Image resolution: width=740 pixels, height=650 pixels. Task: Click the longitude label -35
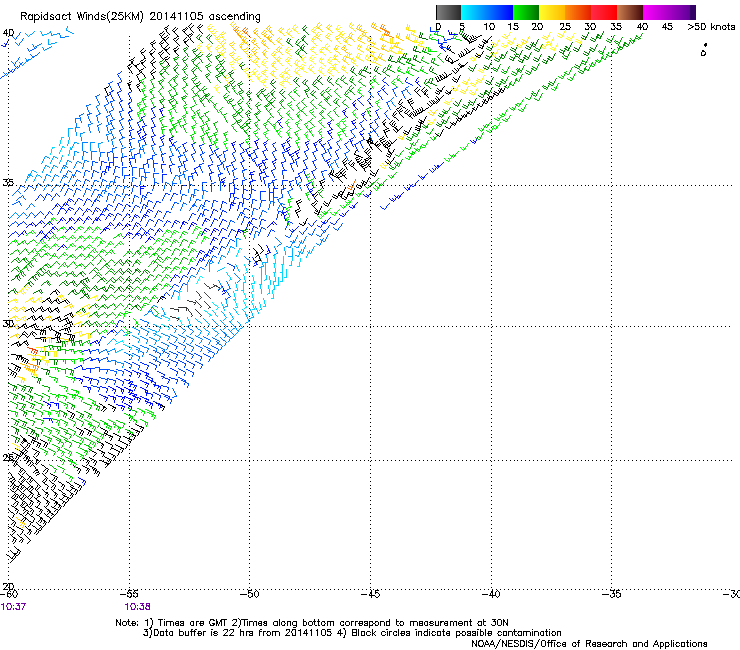(x=612, y=594)
